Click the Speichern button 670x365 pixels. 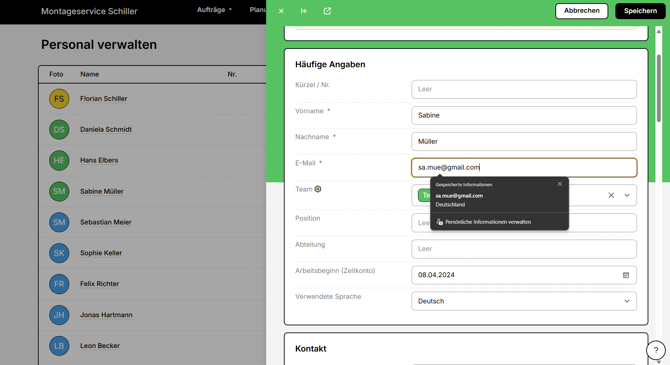(x=640, y=11)
